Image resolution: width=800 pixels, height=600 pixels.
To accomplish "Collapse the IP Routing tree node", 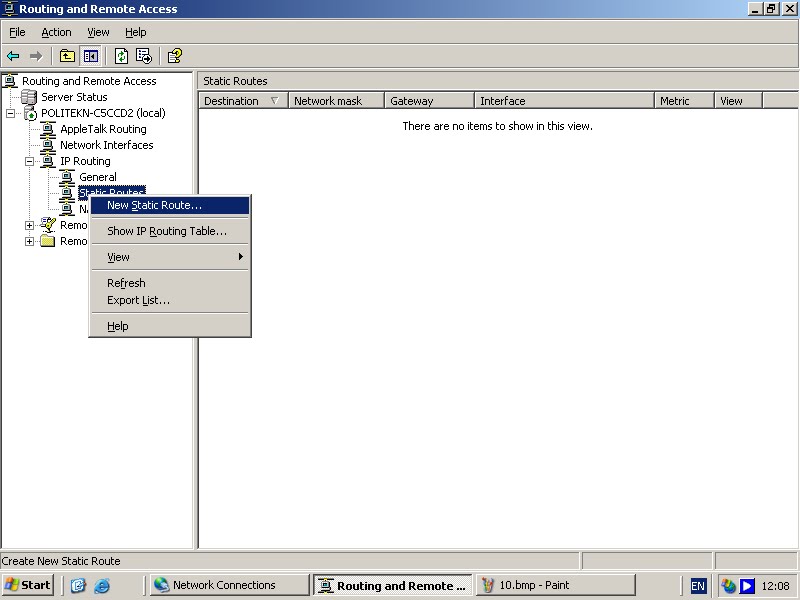I will pyautogui.click(x=30, y=161).
